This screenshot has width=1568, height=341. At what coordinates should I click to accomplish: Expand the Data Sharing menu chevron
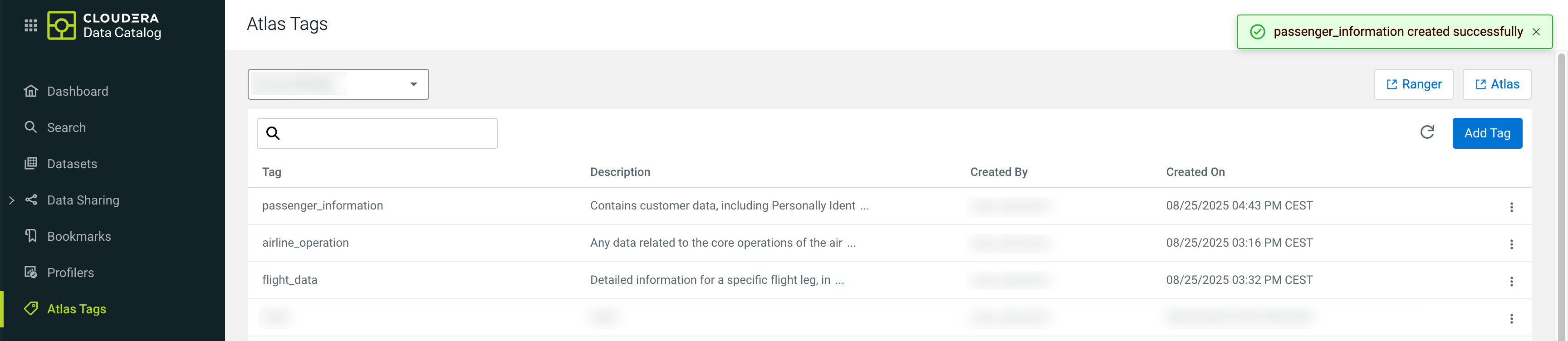[11, 200]
